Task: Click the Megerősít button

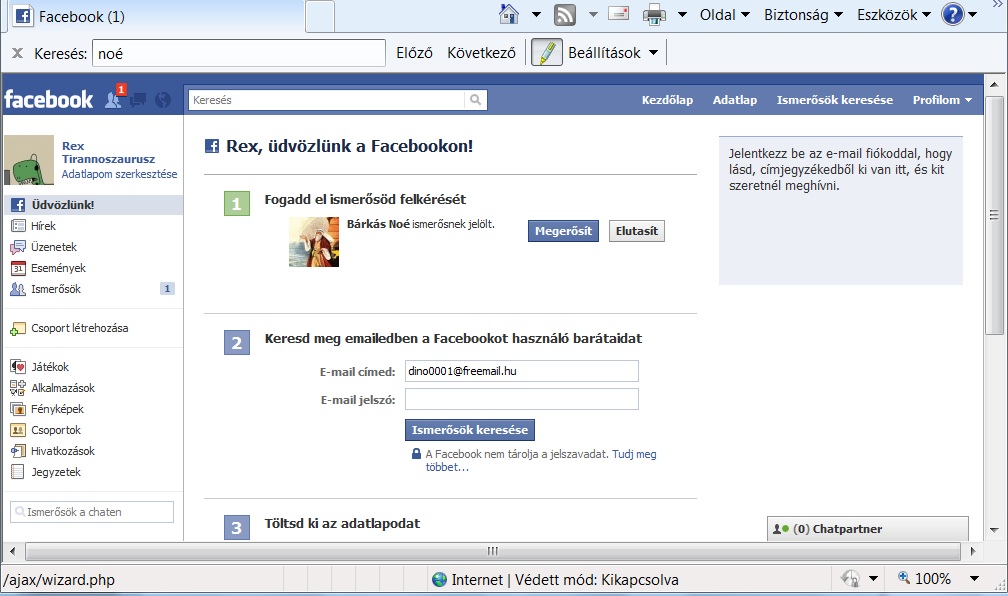Action: (563, 231)
